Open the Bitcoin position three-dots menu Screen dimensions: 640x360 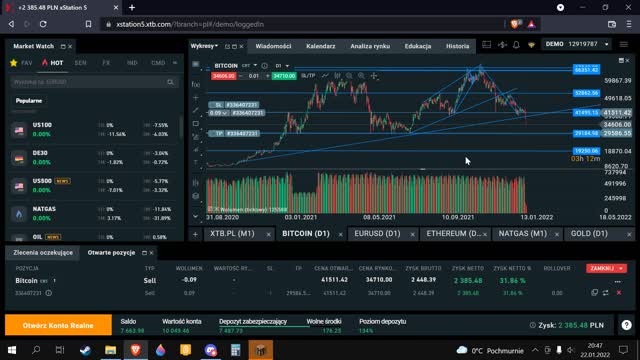point(618,281)
